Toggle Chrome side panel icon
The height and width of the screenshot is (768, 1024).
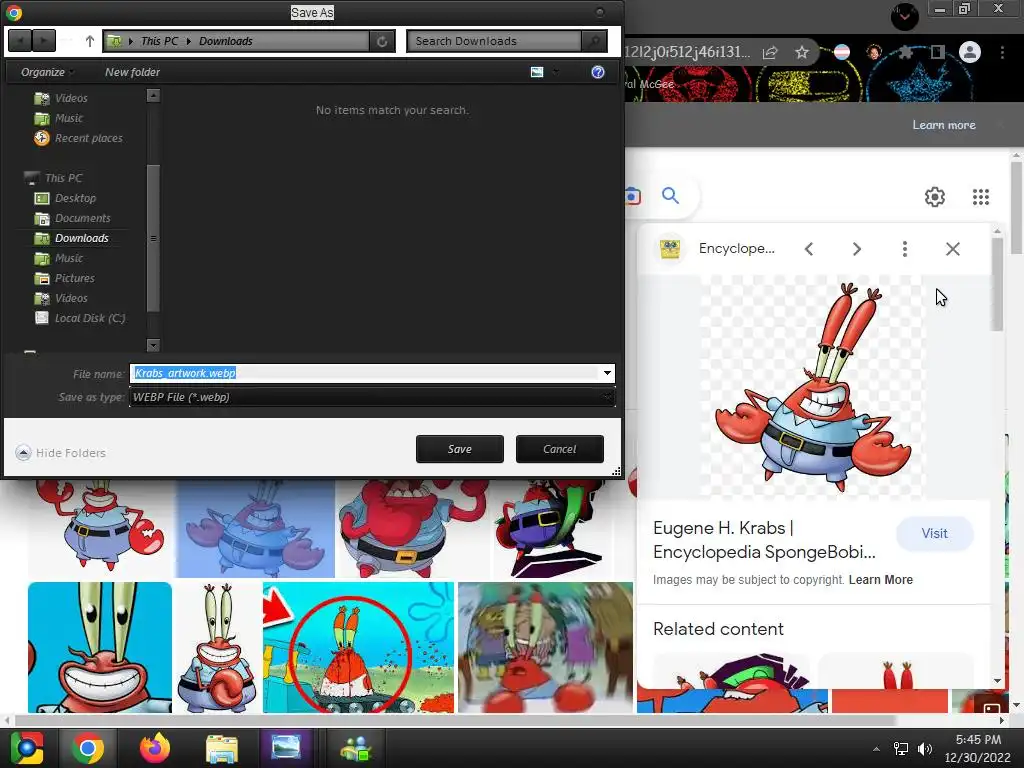click(937, 52)
